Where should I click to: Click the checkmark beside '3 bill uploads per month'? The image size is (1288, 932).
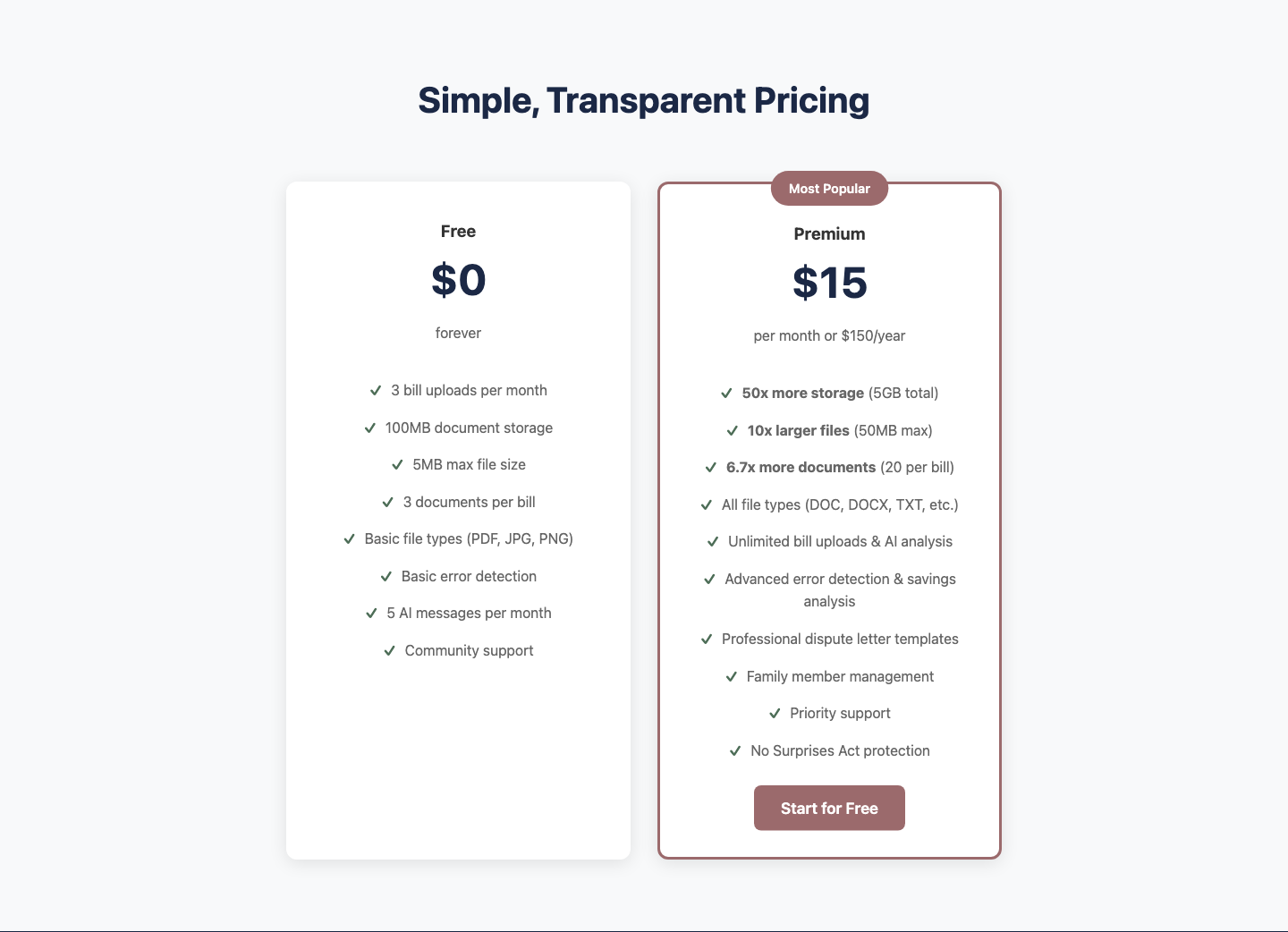coord(374,390)
